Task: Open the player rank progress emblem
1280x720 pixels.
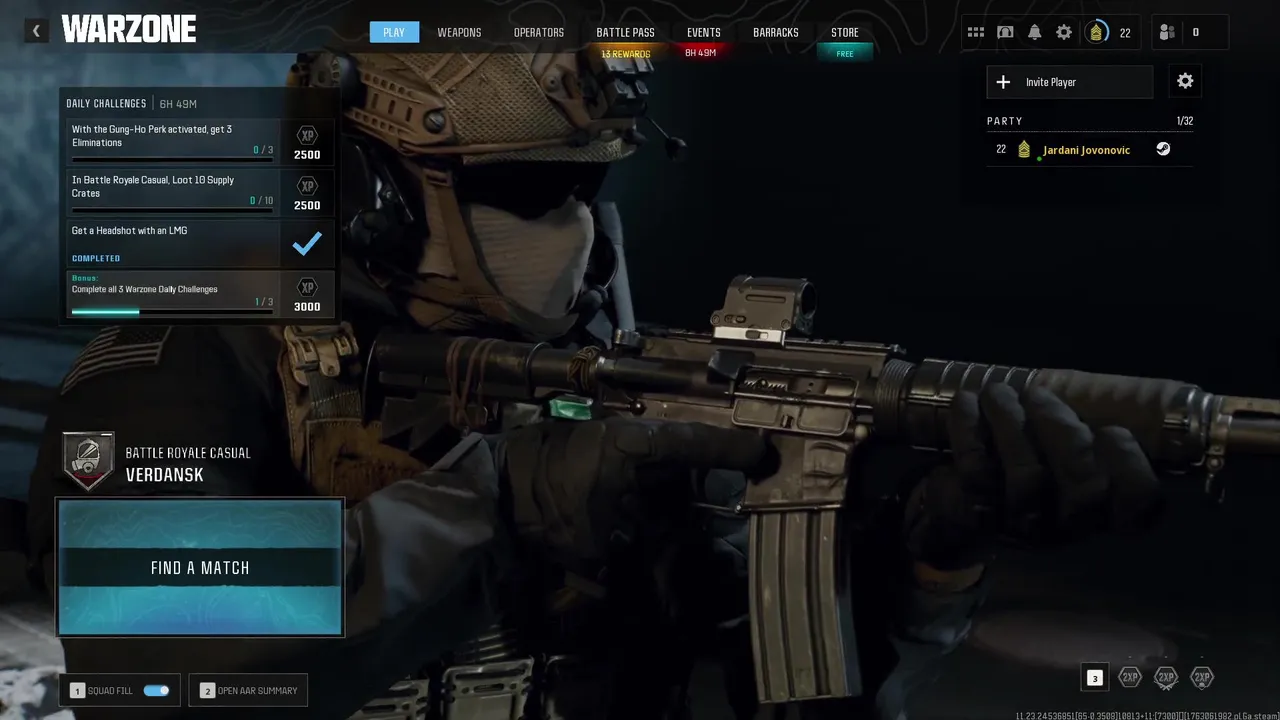Action: (1096, 32)
